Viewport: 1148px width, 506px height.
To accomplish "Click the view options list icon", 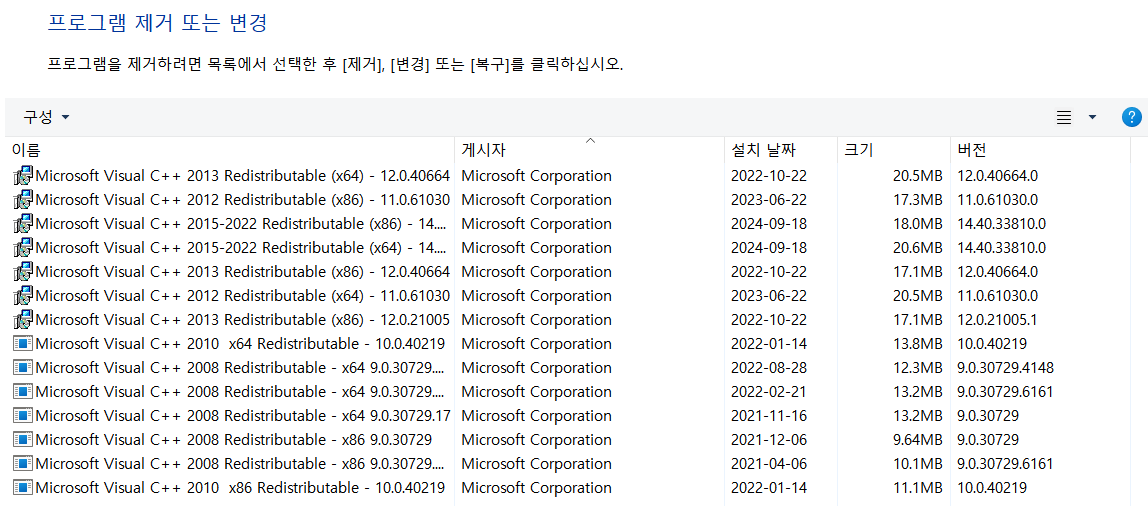I will pos(1064,117).
